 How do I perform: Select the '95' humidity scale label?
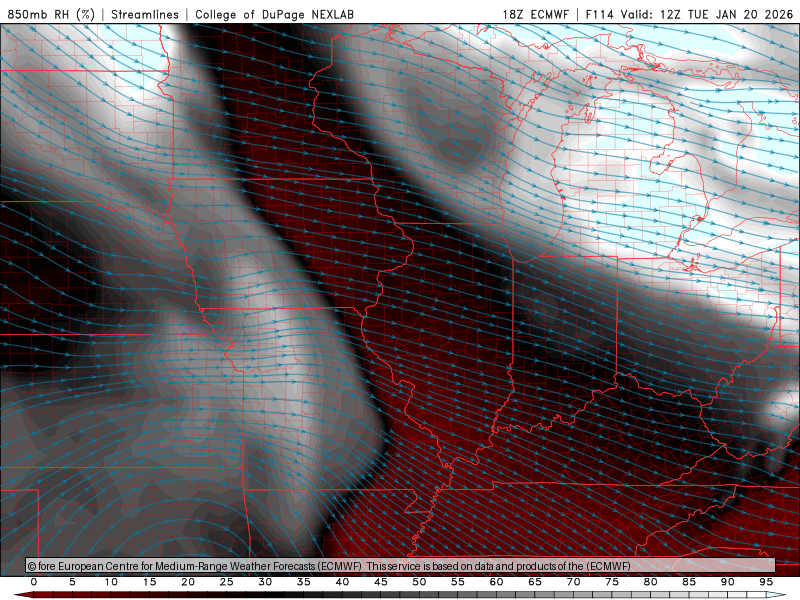[x=766, y=582]
